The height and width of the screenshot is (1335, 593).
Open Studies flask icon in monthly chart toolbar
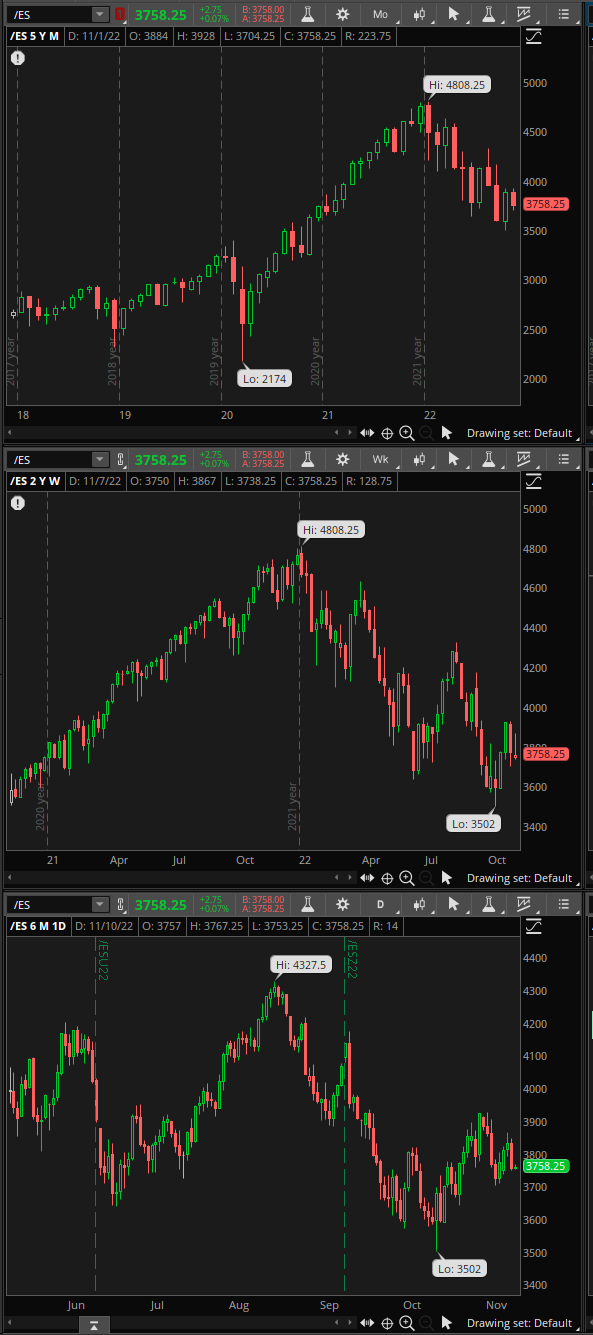(309, 14)
